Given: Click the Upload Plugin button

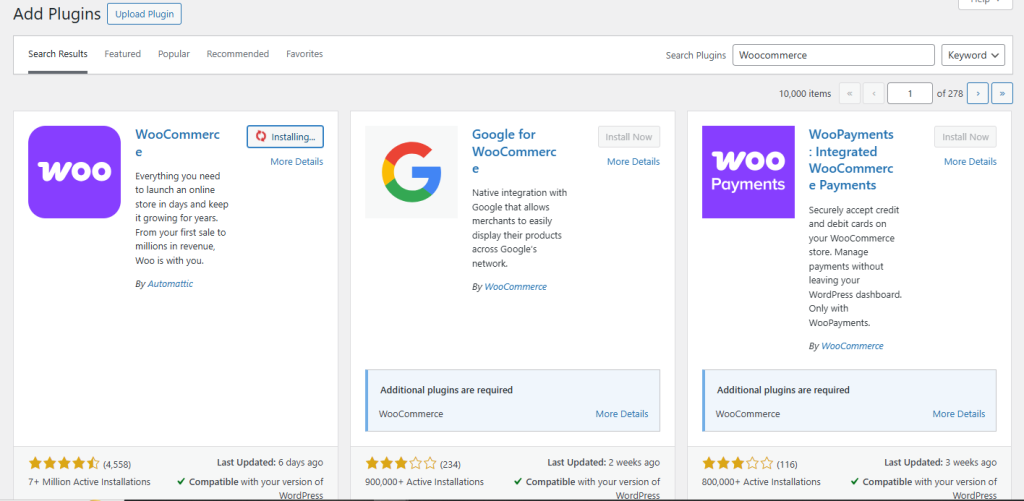Looking at the screenshot, I should (144, 14).
